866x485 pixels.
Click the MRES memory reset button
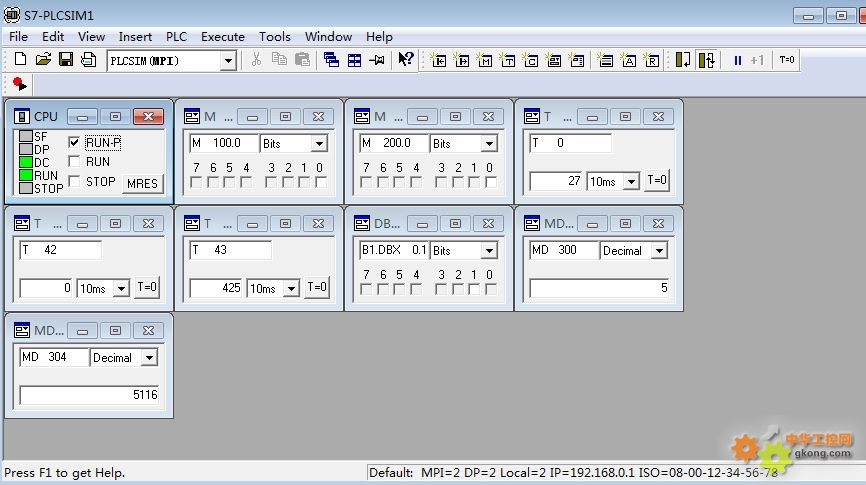[x=142, y=183]
